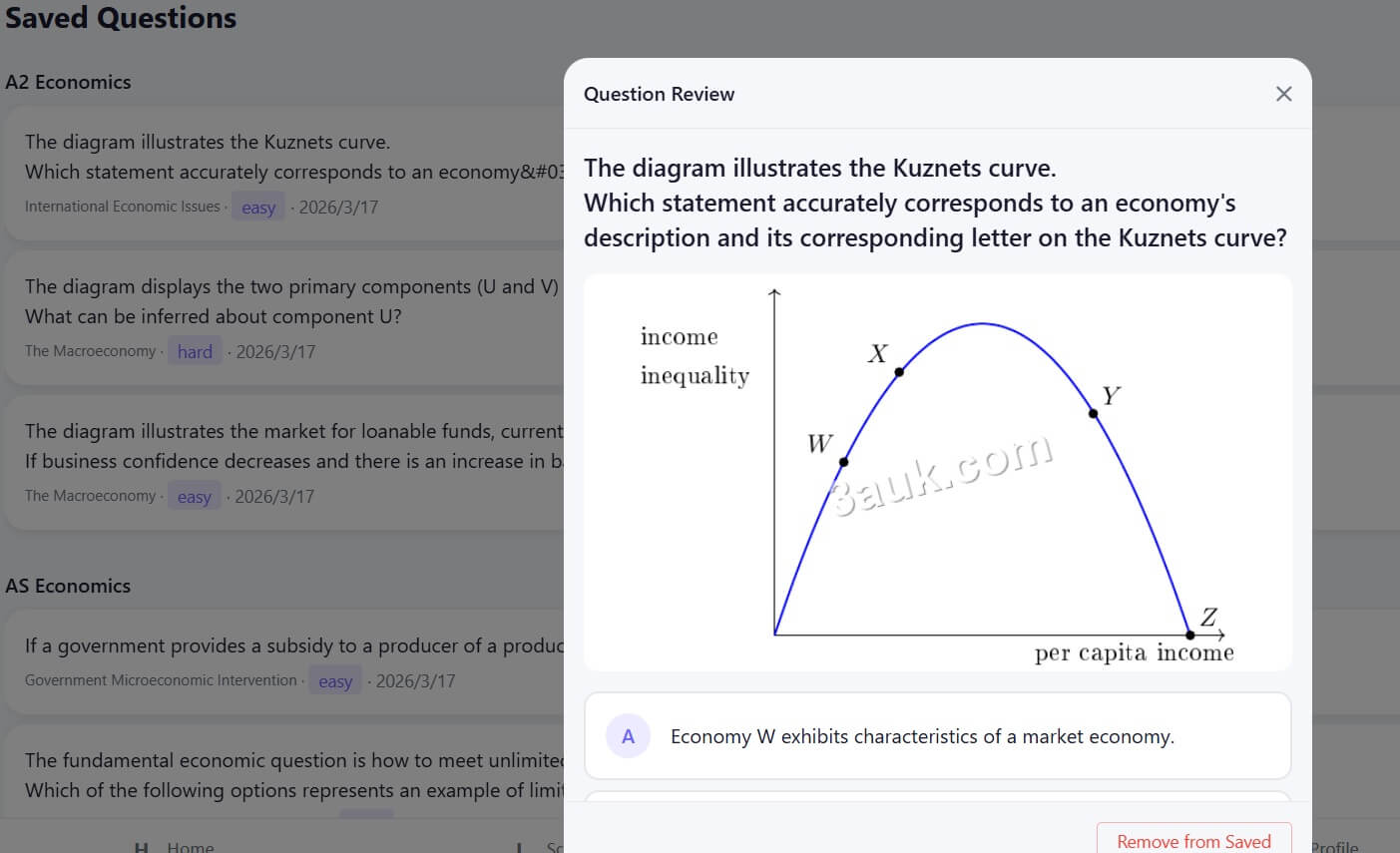Screen dimensions: 1400x853
Task: Choose answer 'Economy W exhibits characteristics of a market economy'
Action: click(922, 736)
